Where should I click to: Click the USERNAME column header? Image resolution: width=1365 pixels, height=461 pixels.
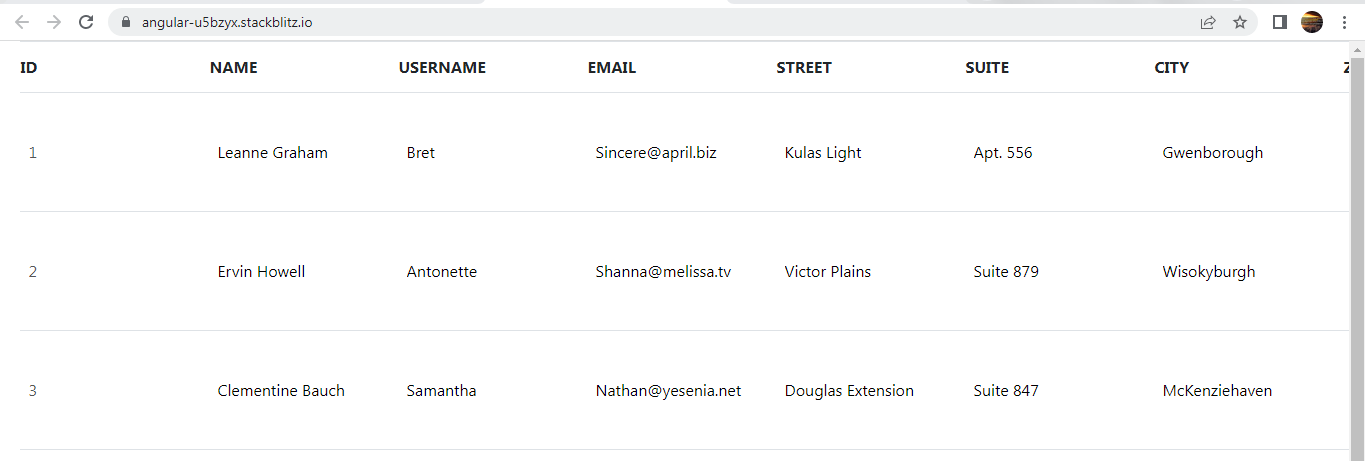coord(442,68)
